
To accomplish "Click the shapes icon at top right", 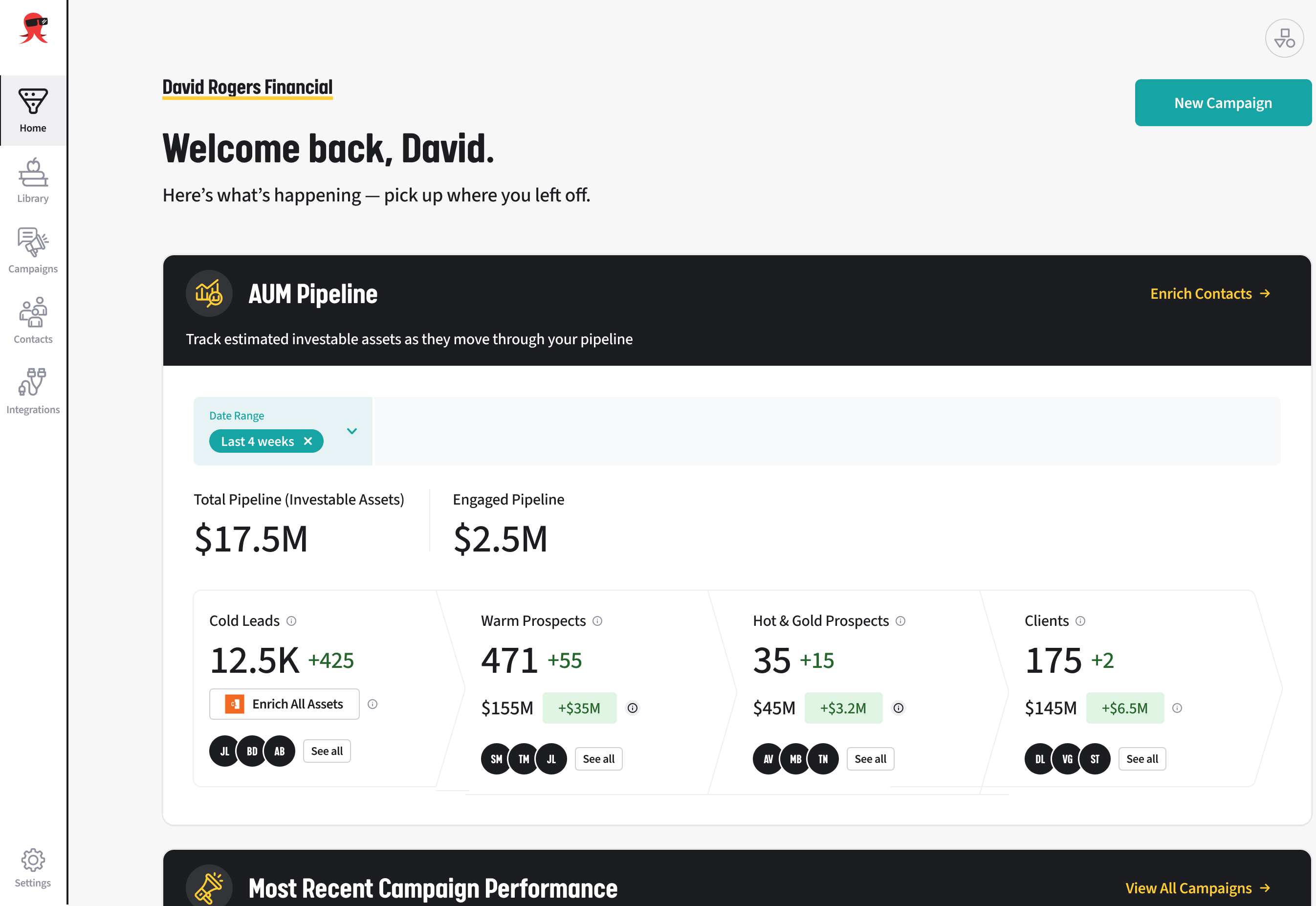I will coord(1284,39).
